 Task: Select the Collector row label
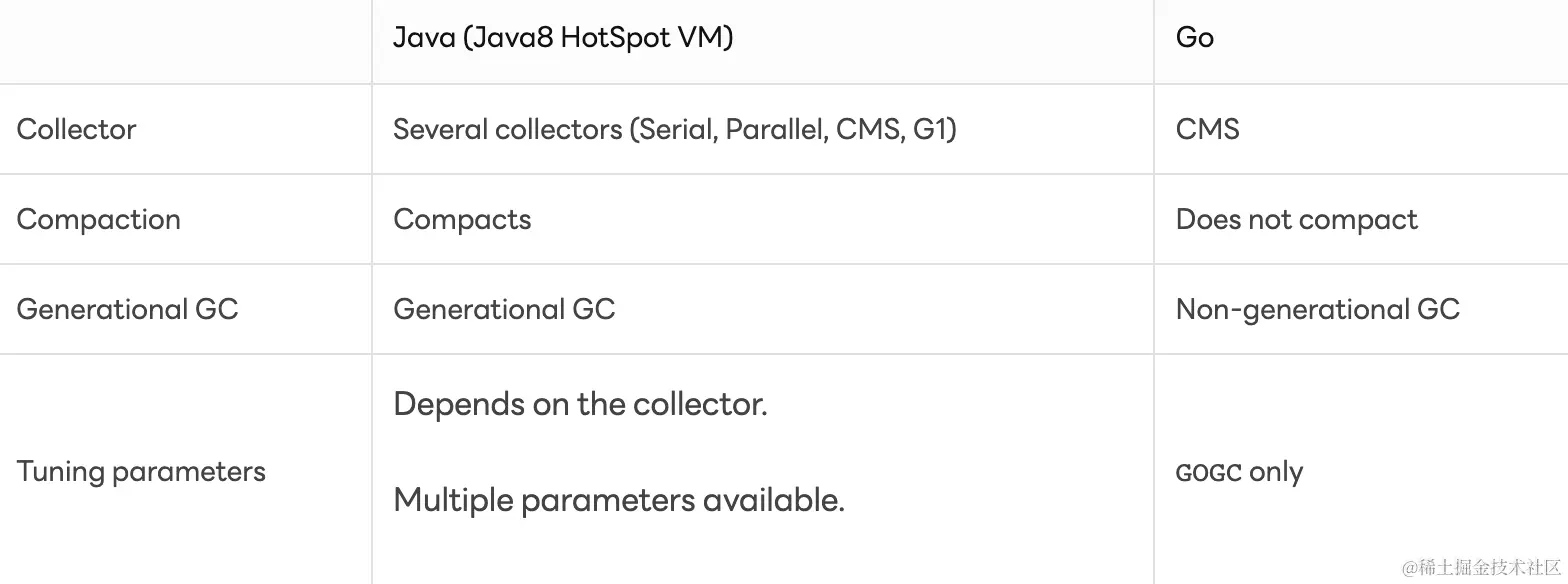pos(76,129)
